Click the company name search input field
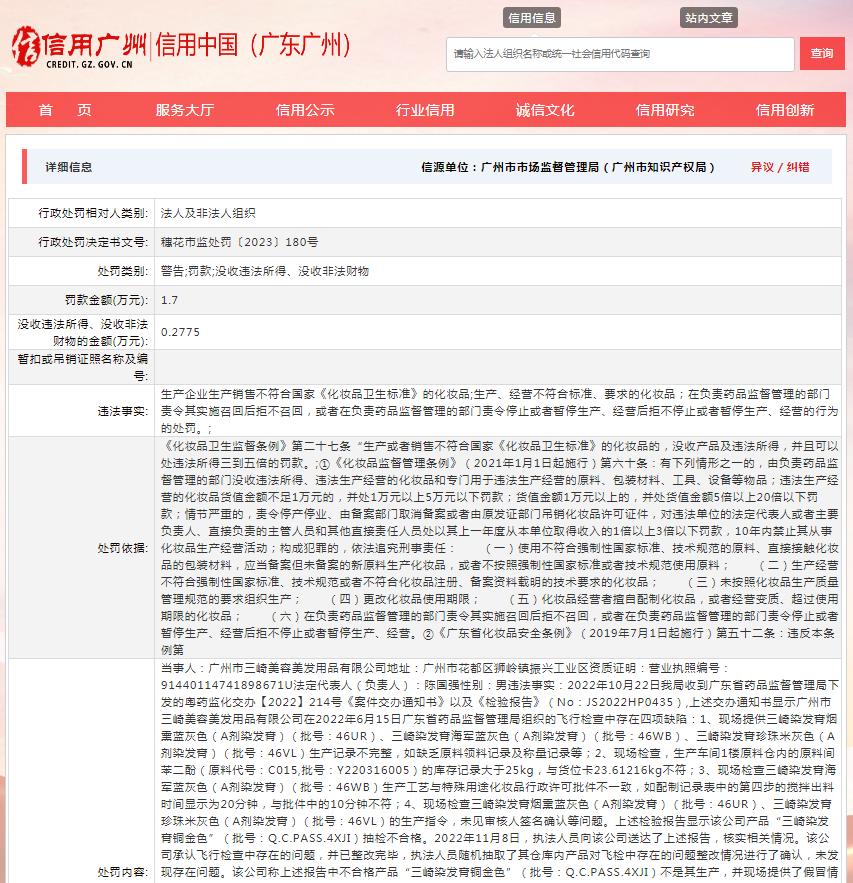 point(620,54)
